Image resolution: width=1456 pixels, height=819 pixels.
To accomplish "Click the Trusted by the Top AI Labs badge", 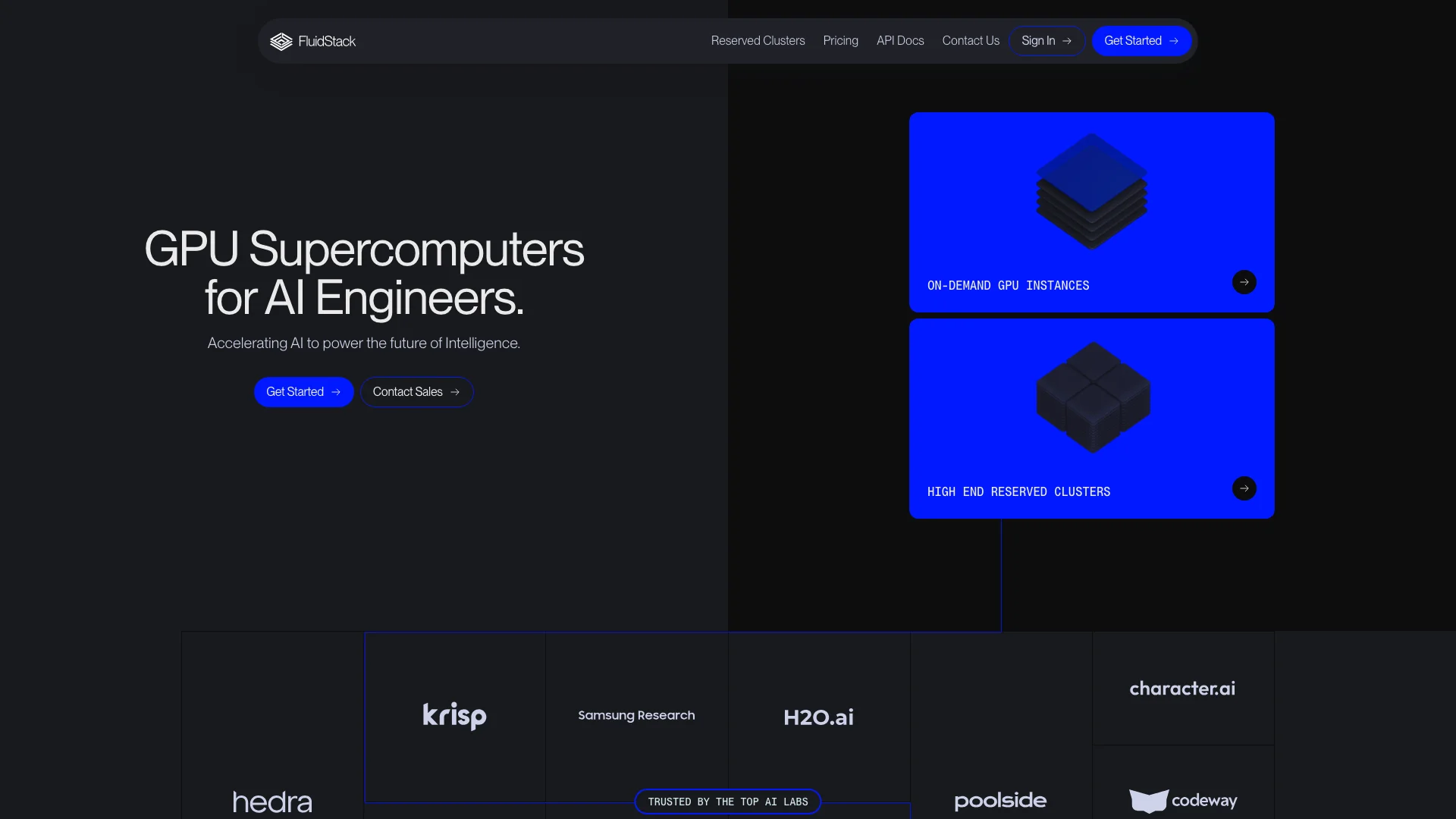I will coord(727,802).
